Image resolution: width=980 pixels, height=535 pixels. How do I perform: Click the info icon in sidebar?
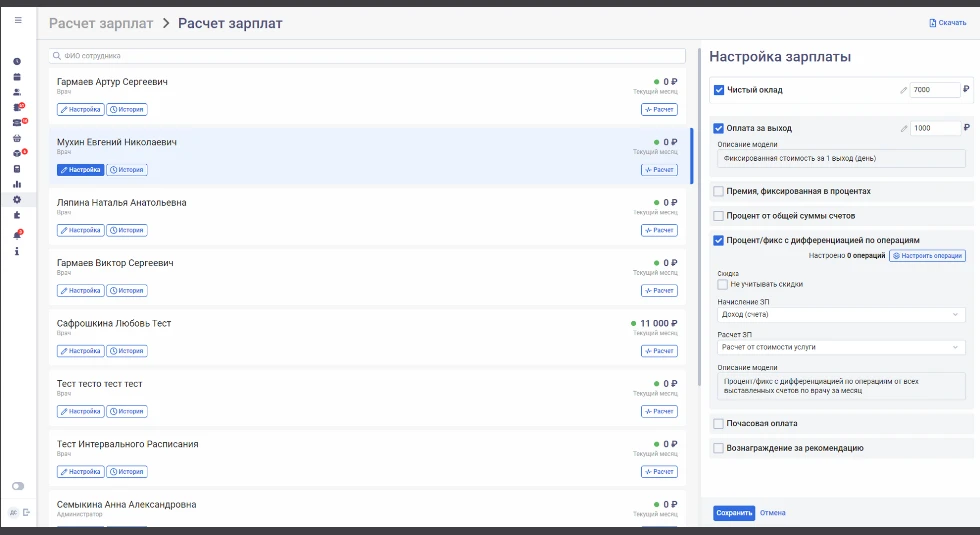(x=17, y=251)
